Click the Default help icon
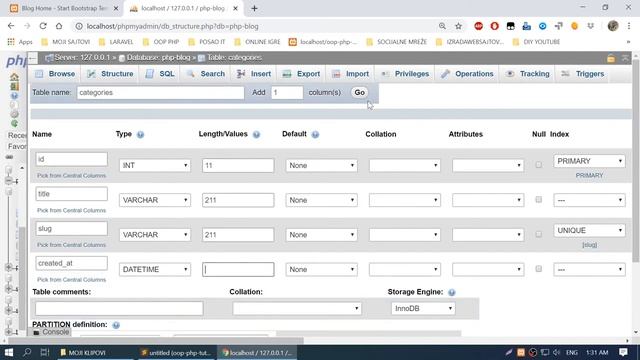640x360 pixels. click(x=315, y=134)
